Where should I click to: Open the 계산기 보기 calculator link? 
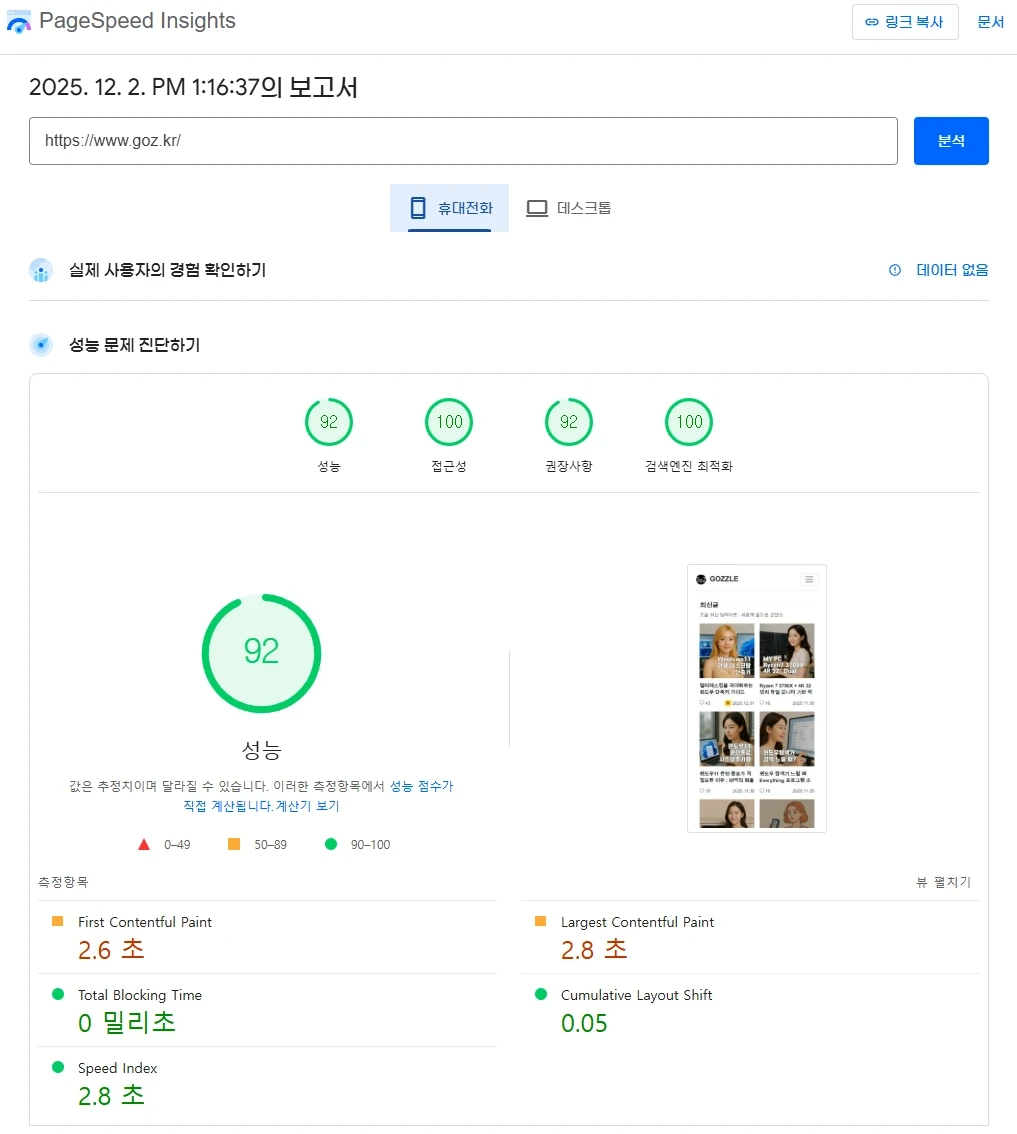pos(307,806)
